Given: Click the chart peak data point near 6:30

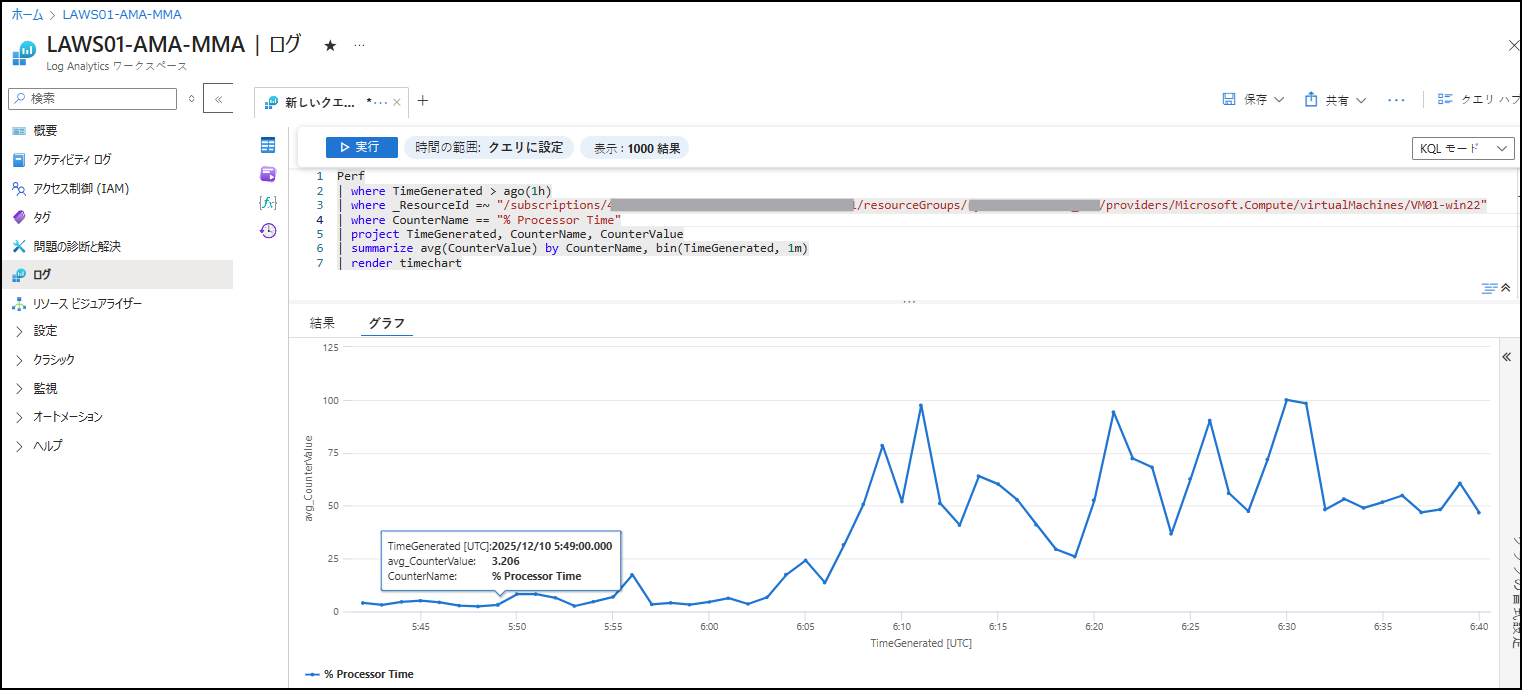Looking at the screenshot, I should (1286, 400).
